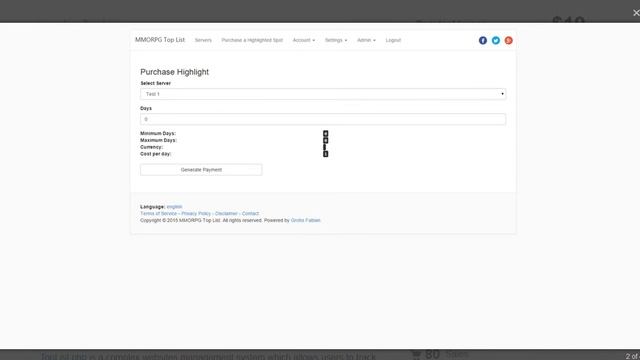Expand the Settings menu

click(336, 40)
